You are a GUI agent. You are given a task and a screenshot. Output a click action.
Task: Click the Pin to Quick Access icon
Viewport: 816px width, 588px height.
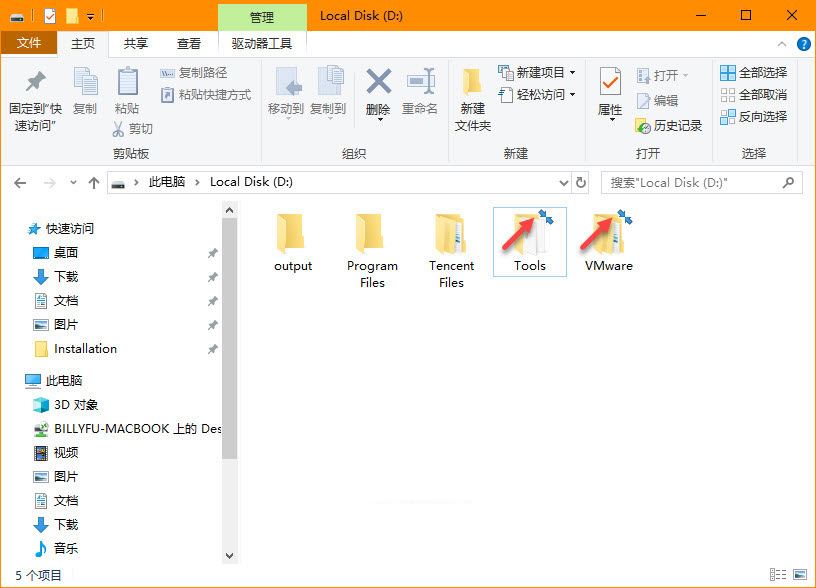tap(35, 82)
